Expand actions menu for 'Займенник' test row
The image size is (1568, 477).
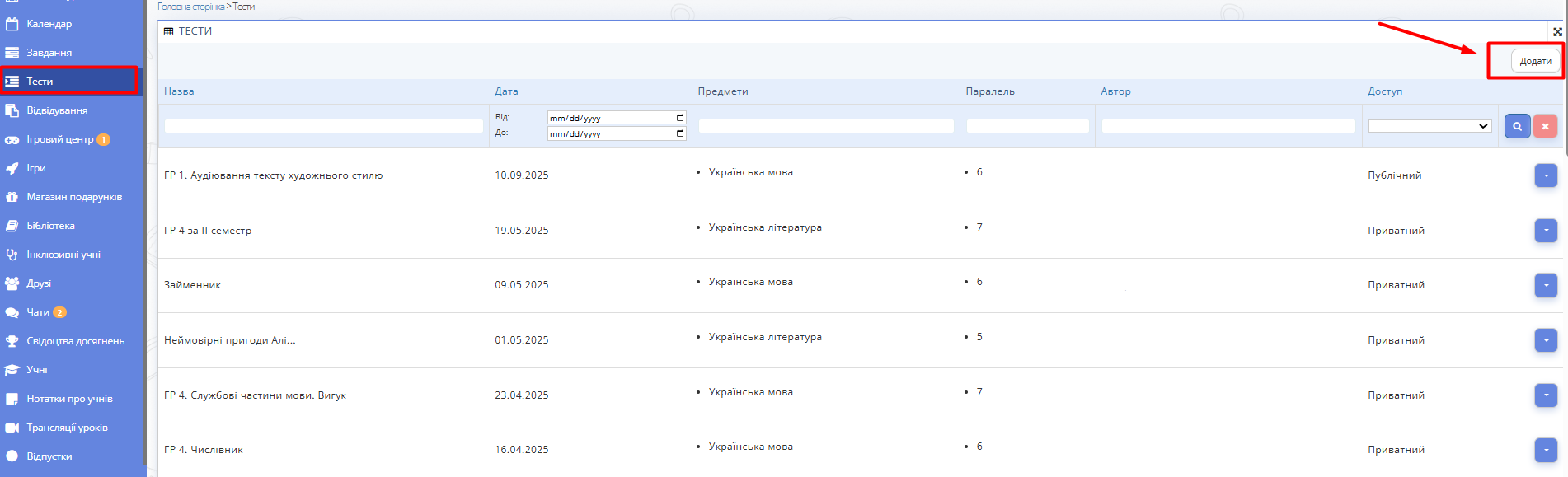[x=1546, y=285]
